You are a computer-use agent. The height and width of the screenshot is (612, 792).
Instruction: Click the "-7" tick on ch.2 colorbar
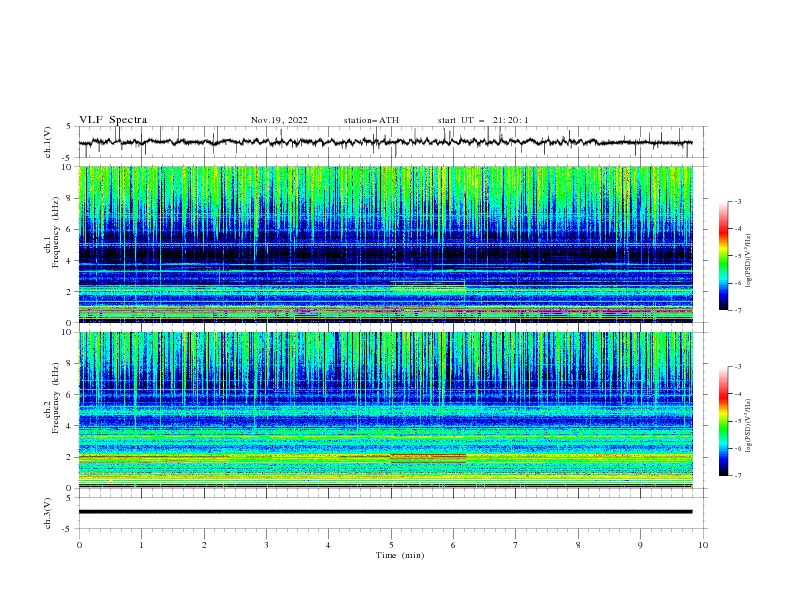point(737,475)
